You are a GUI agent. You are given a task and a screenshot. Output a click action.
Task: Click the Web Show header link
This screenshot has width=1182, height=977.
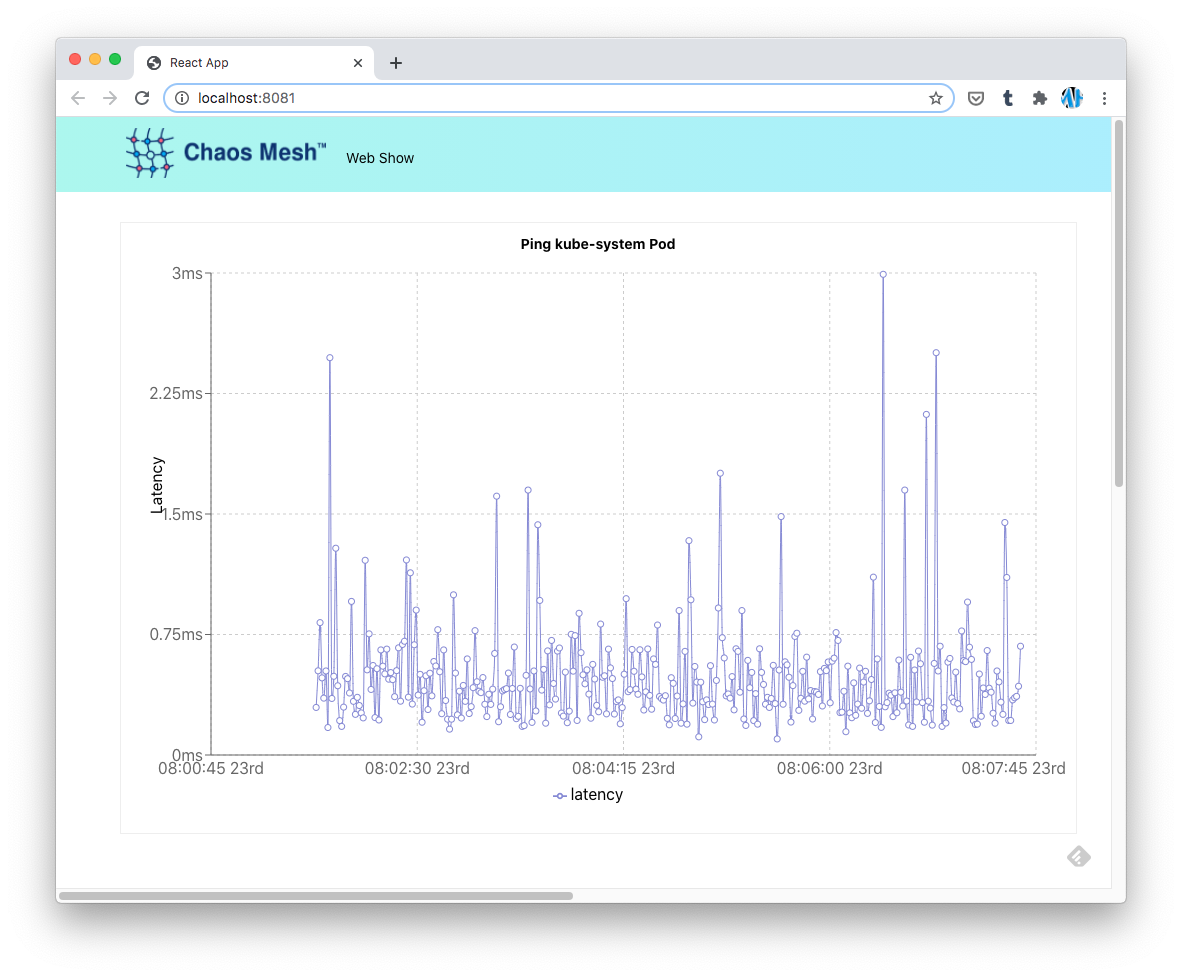pyautogui.click(x=380, y=158)
